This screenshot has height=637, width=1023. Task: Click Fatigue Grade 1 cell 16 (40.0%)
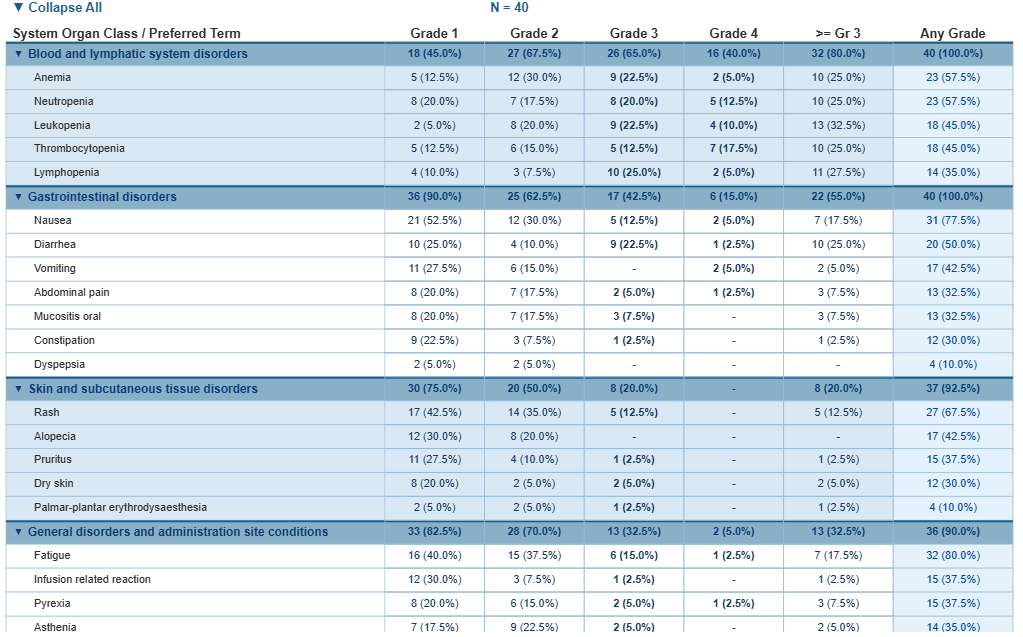(434, 555)
